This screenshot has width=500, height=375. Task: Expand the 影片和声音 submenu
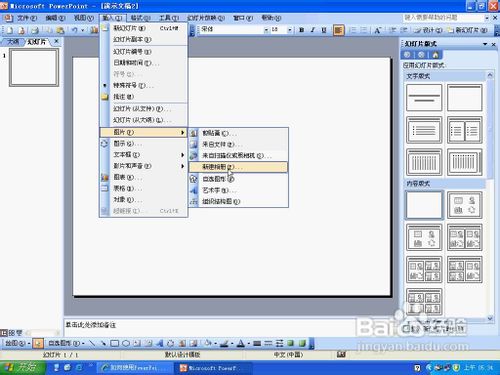(x=144, y=166)
